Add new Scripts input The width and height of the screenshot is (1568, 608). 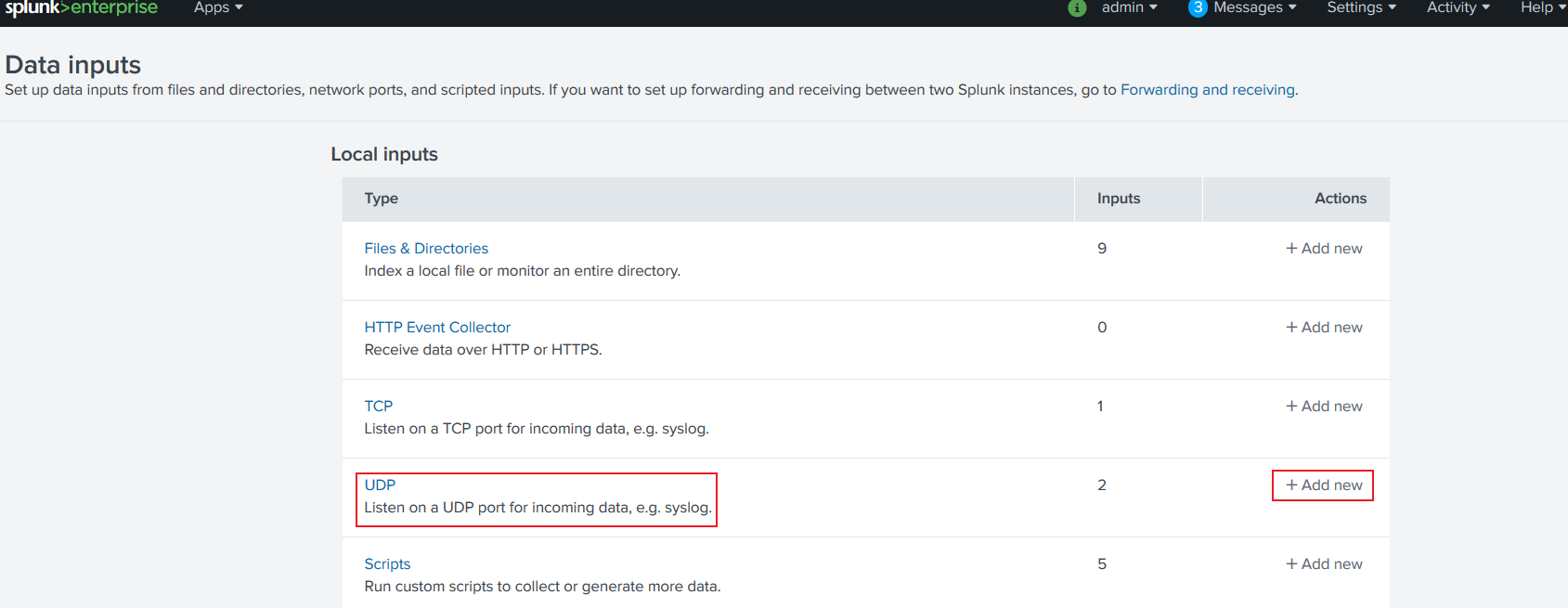(1324, 564)
